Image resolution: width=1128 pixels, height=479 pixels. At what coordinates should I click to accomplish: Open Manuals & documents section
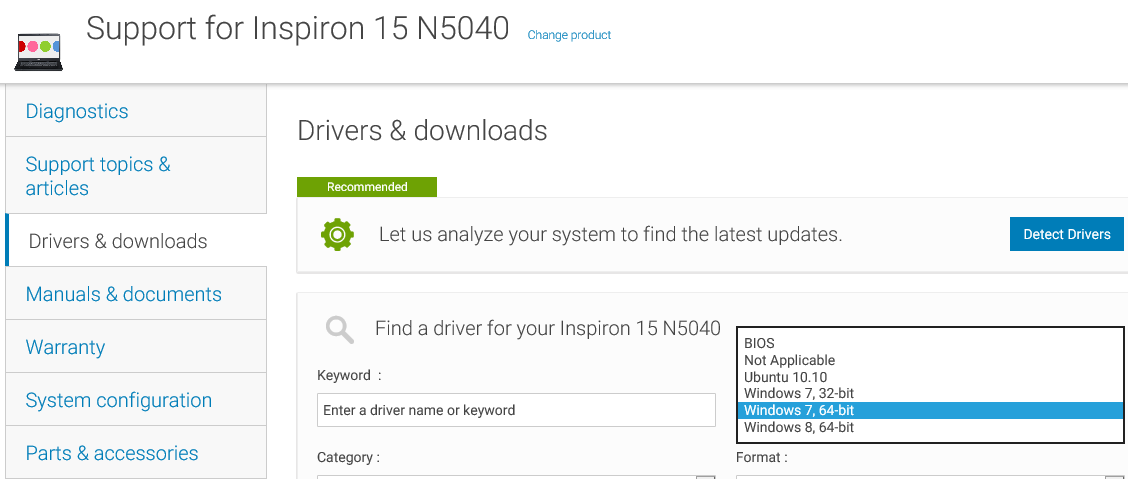(x=136, y=294)
